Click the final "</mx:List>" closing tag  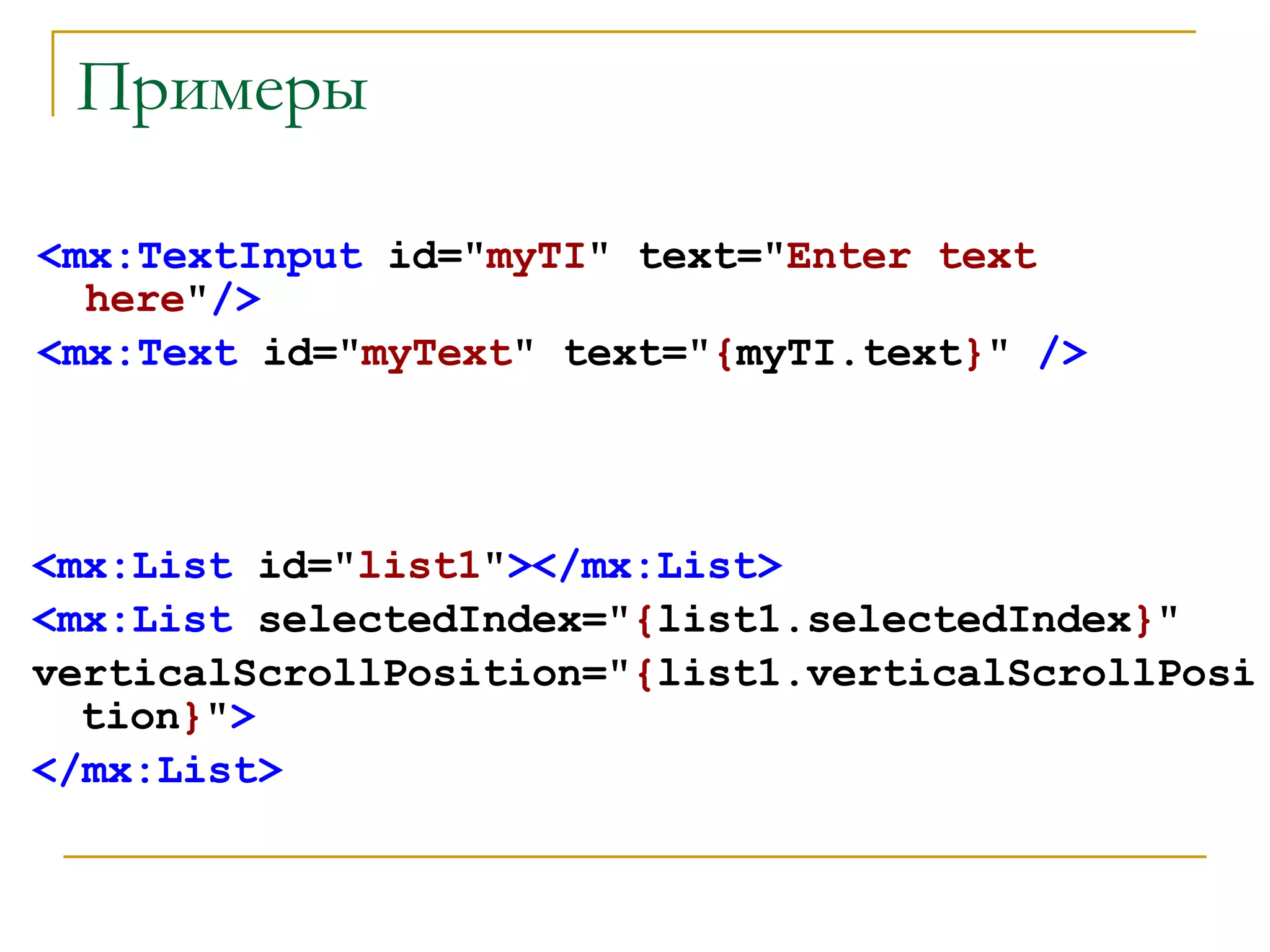(x=158, y=770)
